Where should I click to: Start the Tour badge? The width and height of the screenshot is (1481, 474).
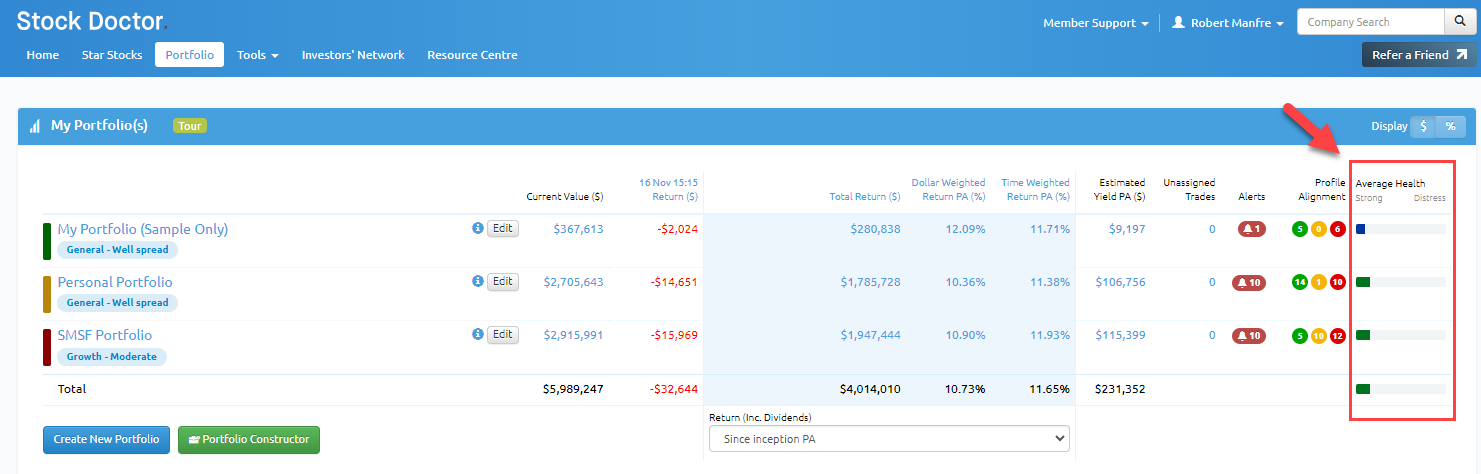coord(190,126)
